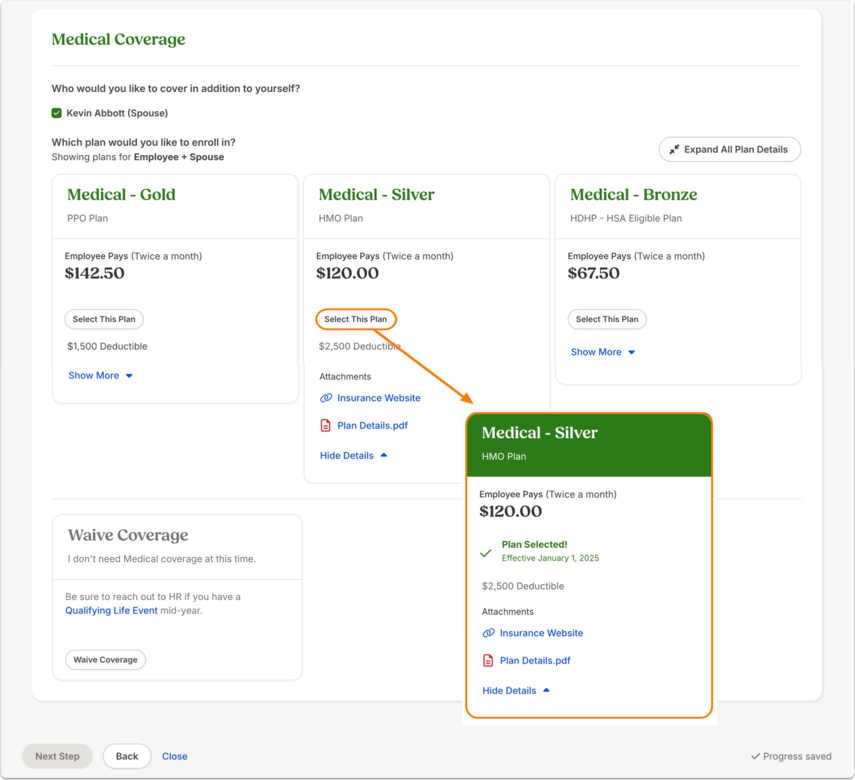Image resolution: width=855 pixels, height=780 pixels.
Task: Click the Plan Selected! message
Action: point(534,544)
